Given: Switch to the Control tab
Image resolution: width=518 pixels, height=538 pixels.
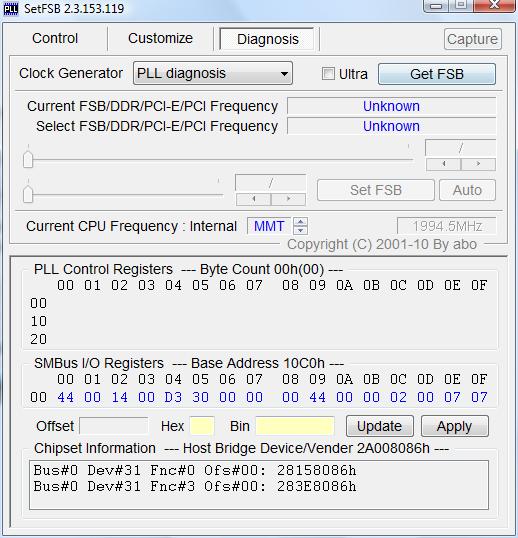Looking at the screenshot, I should point(55,38).
